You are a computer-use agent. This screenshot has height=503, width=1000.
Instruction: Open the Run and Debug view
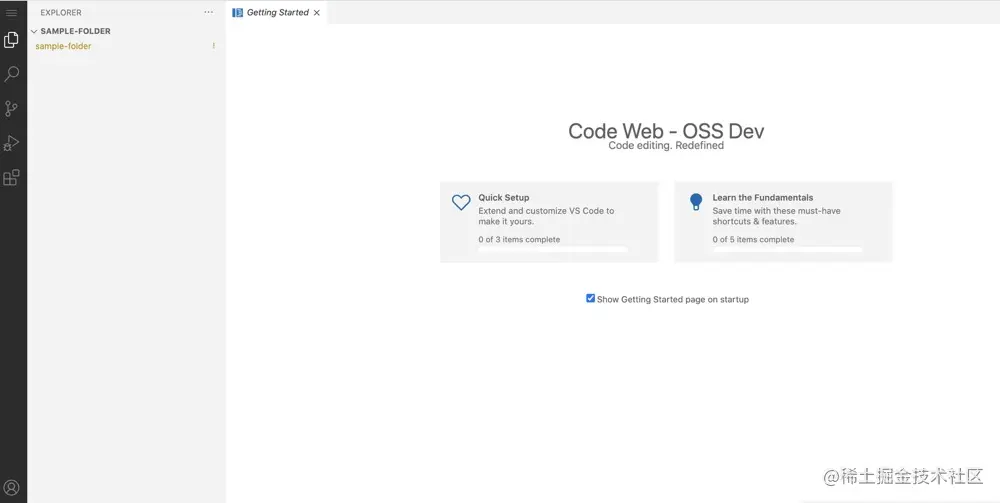[11, 143]
